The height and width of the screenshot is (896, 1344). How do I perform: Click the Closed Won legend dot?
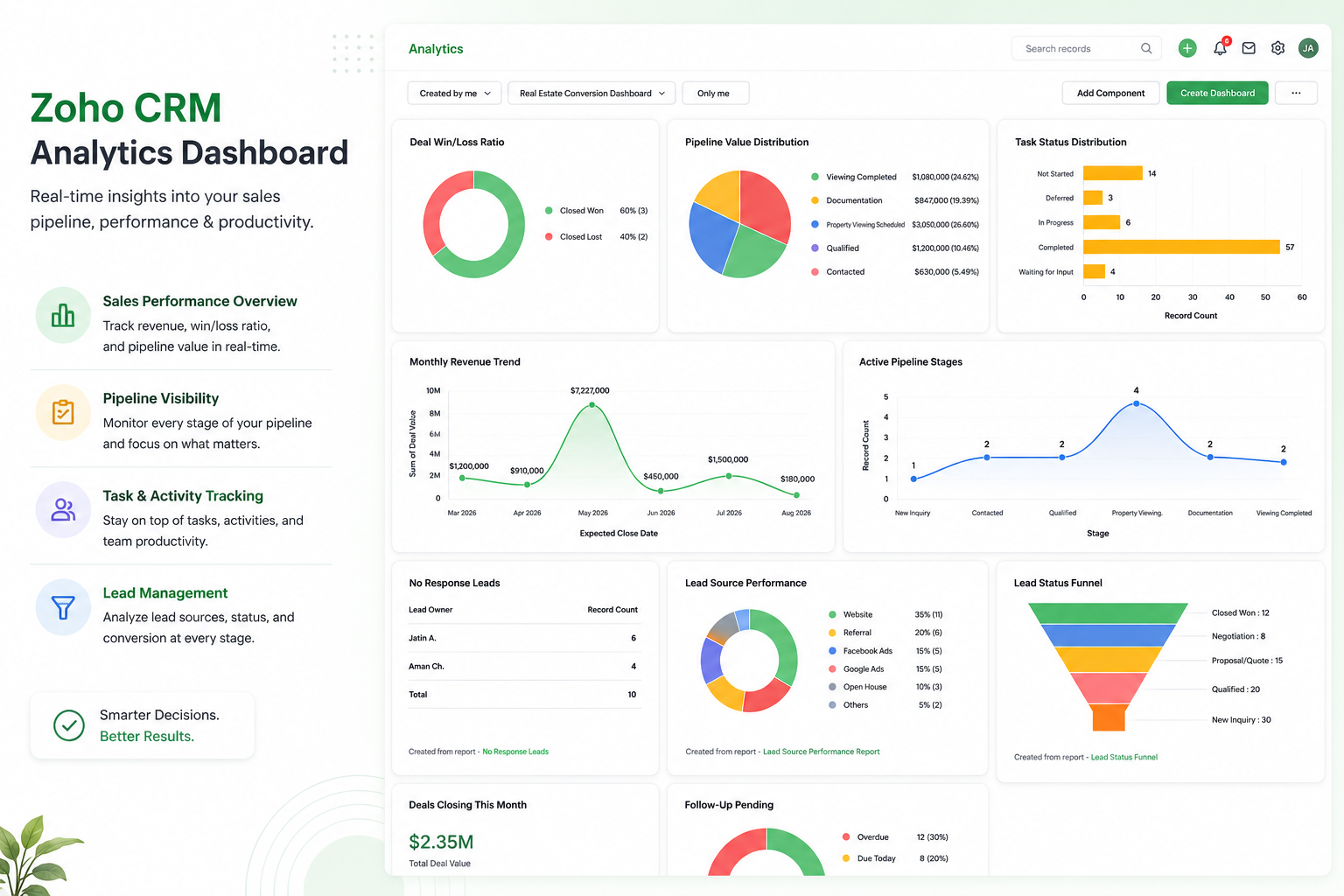tap(549, 210)
